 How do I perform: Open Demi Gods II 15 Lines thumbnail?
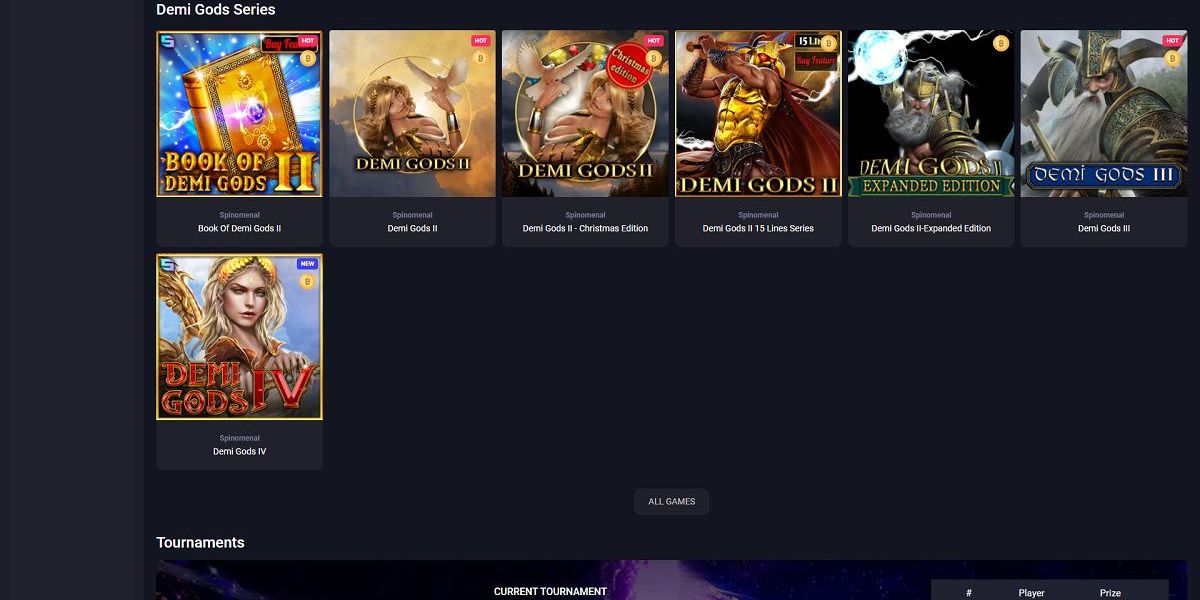point(758,113)
